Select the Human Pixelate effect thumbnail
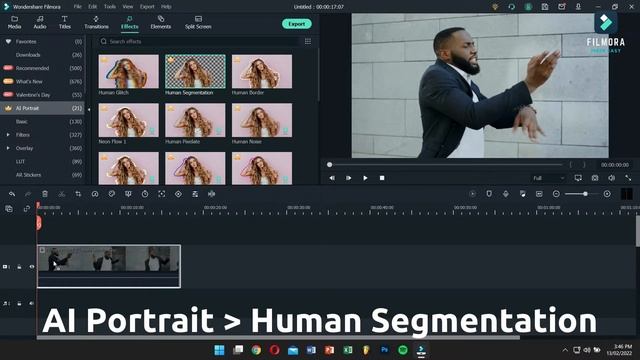Screen dimensions: 640x360 [195, 120]
